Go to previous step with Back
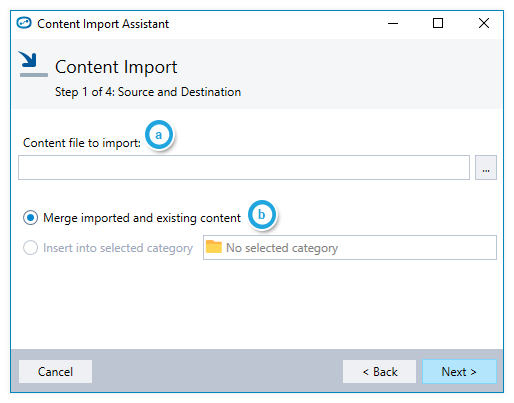This screenshot has width=514, height=403. coord(379,371)
